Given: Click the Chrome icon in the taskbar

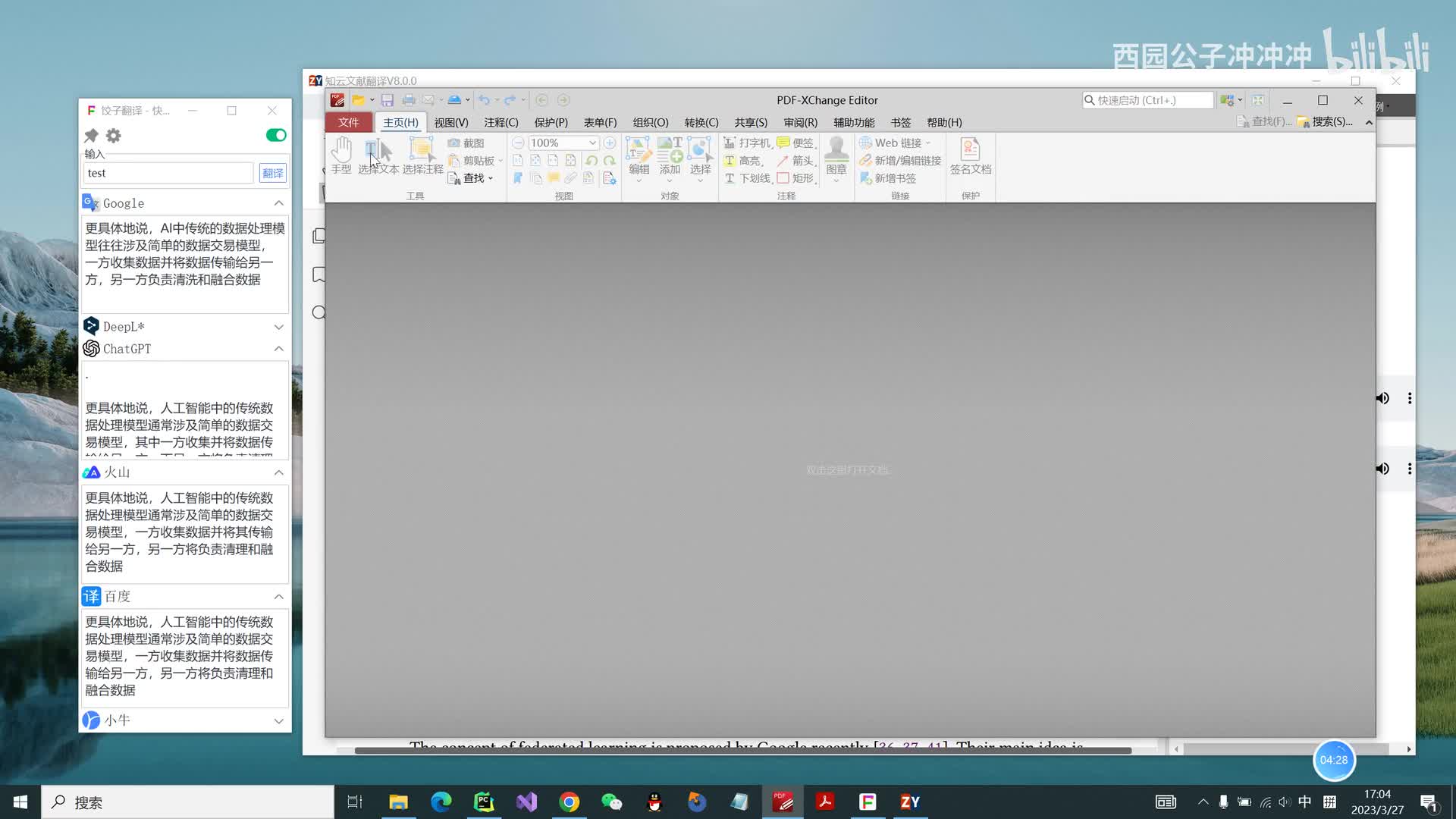Looking at the screenshot, I should coord(569,802).
